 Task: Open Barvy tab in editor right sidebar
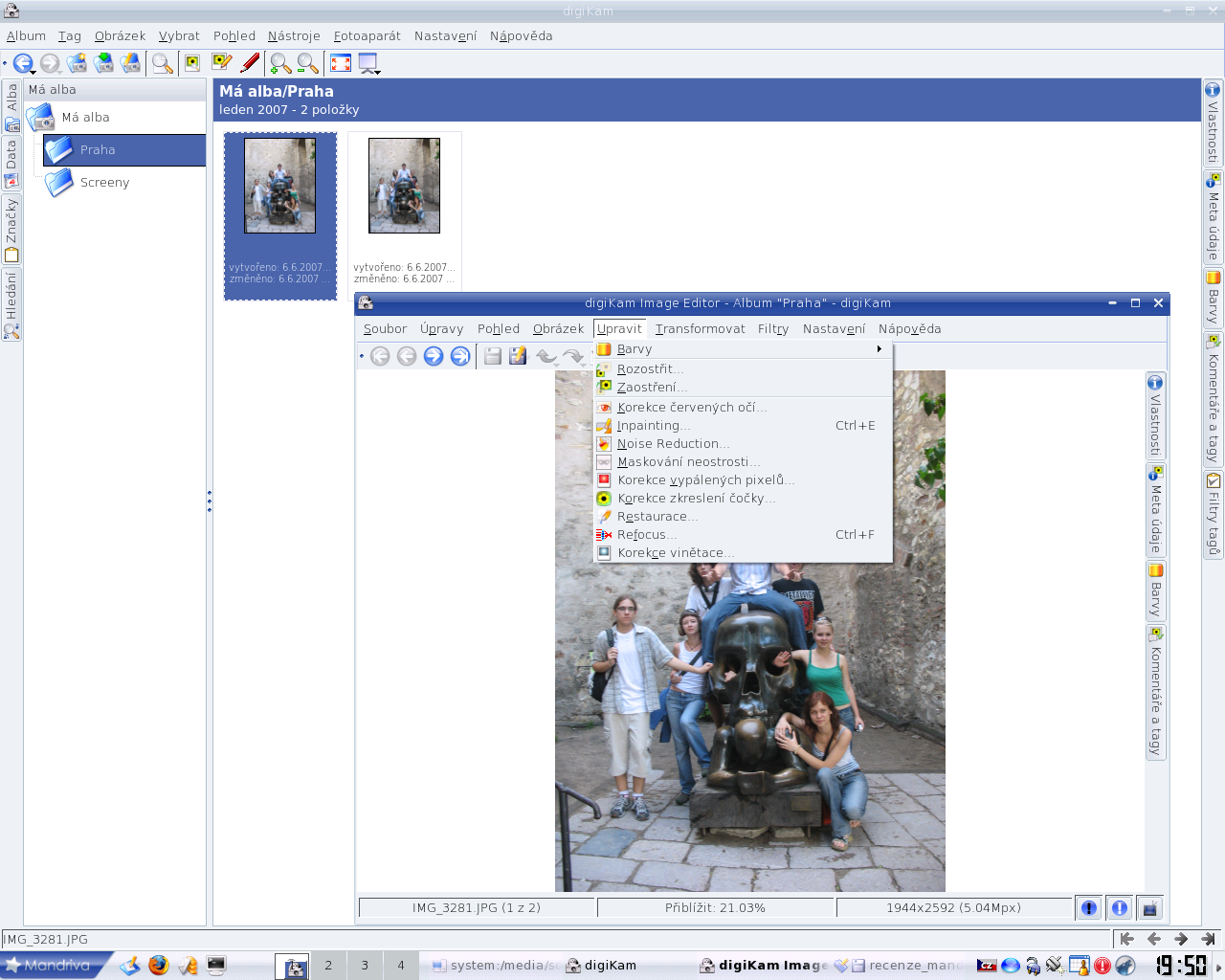(x=1156, y=590)
